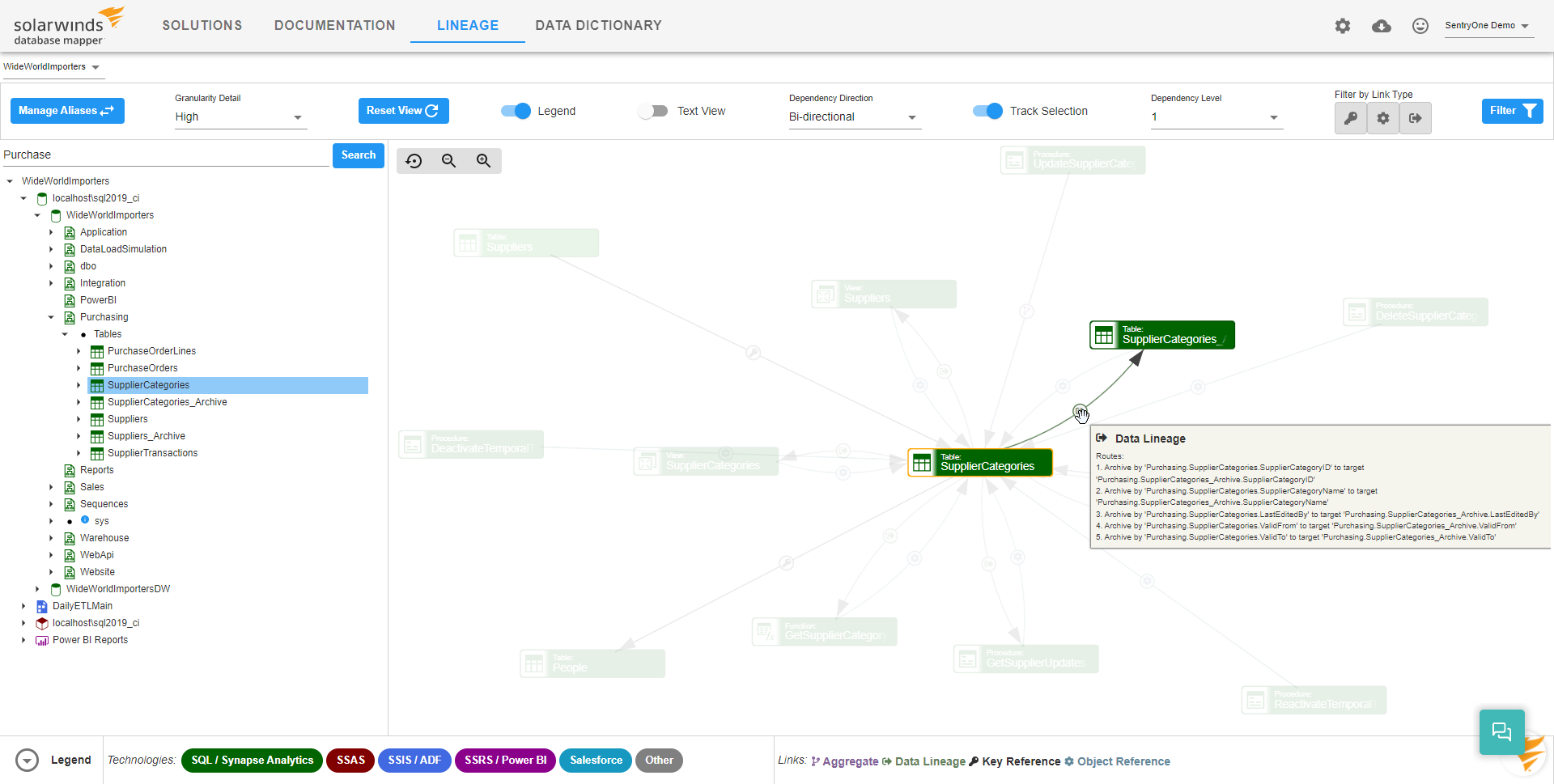Open the SentryOne Demo account menu
Image resolution: width=1554 pixels, height=784 pixels.
pos(1488,26)
